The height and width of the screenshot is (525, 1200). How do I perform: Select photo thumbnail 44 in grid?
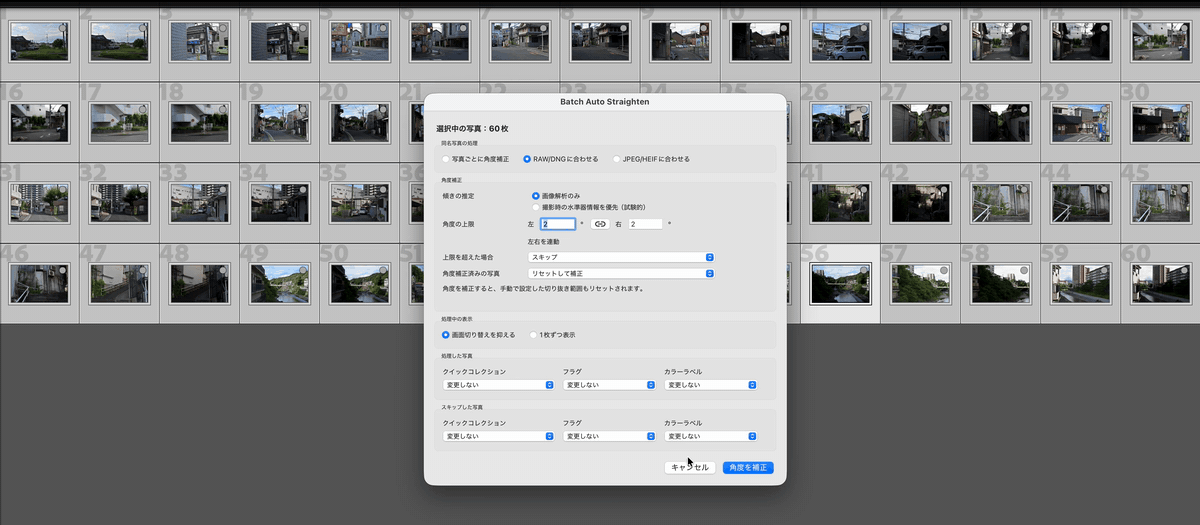click(x=1079, y=202)
